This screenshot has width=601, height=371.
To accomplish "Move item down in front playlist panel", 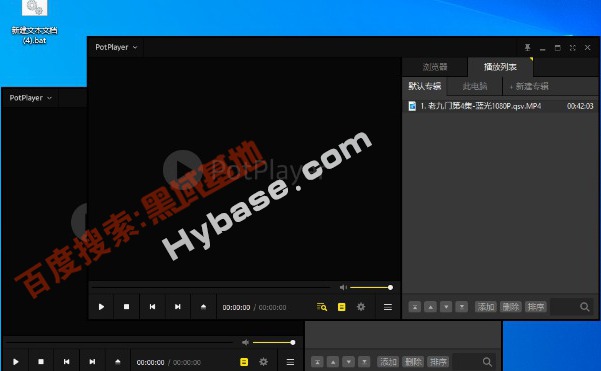I will pyautogui.click(x=446, y=307).
